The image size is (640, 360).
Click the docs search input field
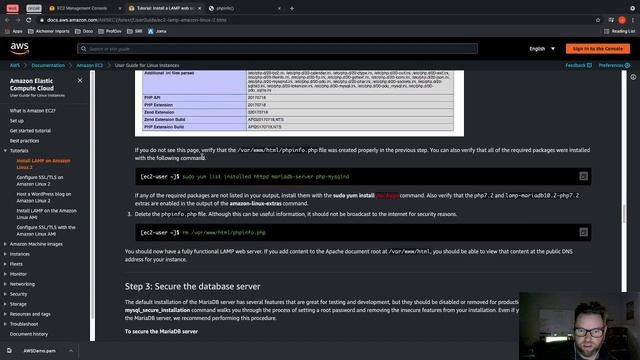[x=278, y=49]
